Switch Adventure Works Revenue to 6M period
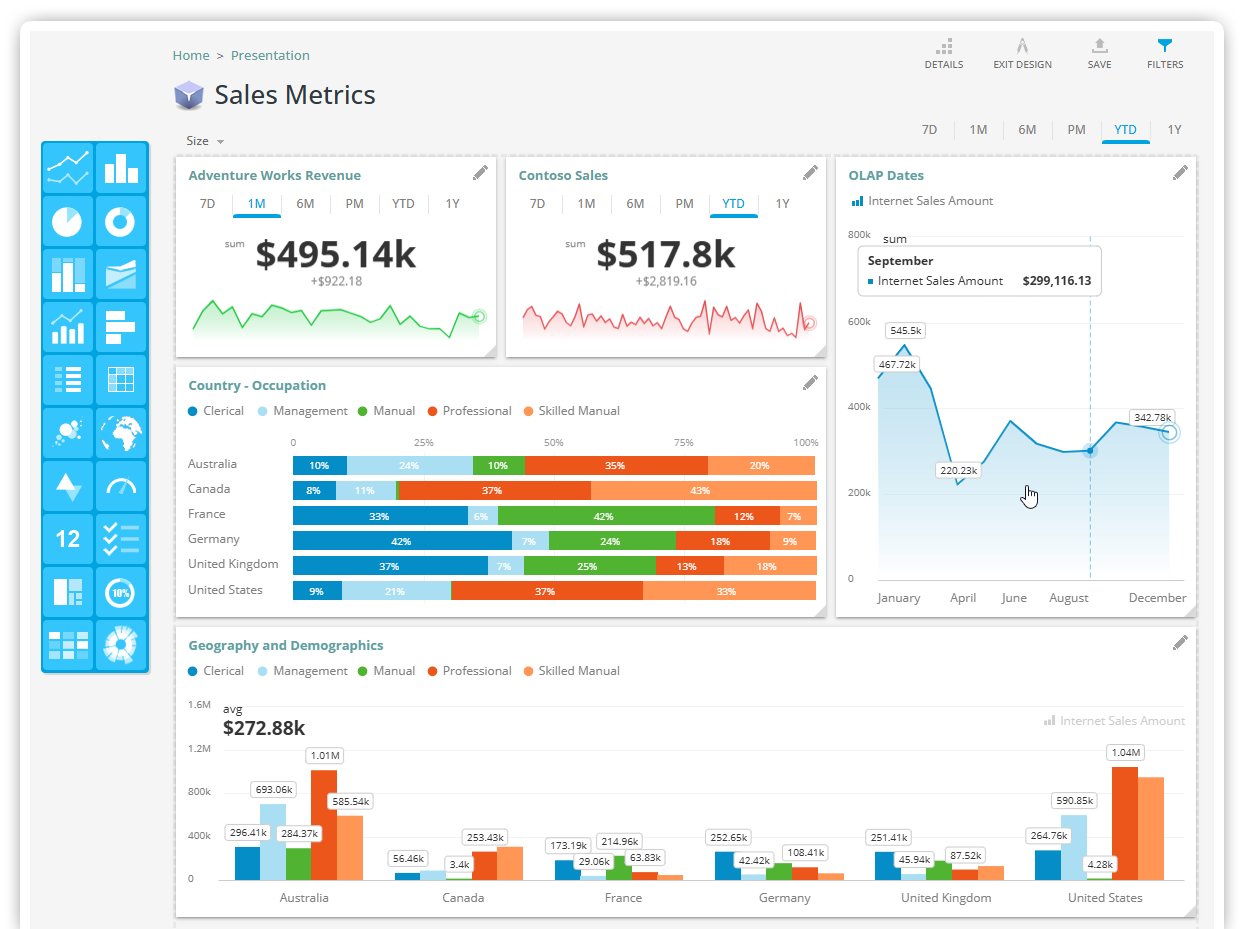The height and width of the screenshot is (929, 1244). click(305, 204)
